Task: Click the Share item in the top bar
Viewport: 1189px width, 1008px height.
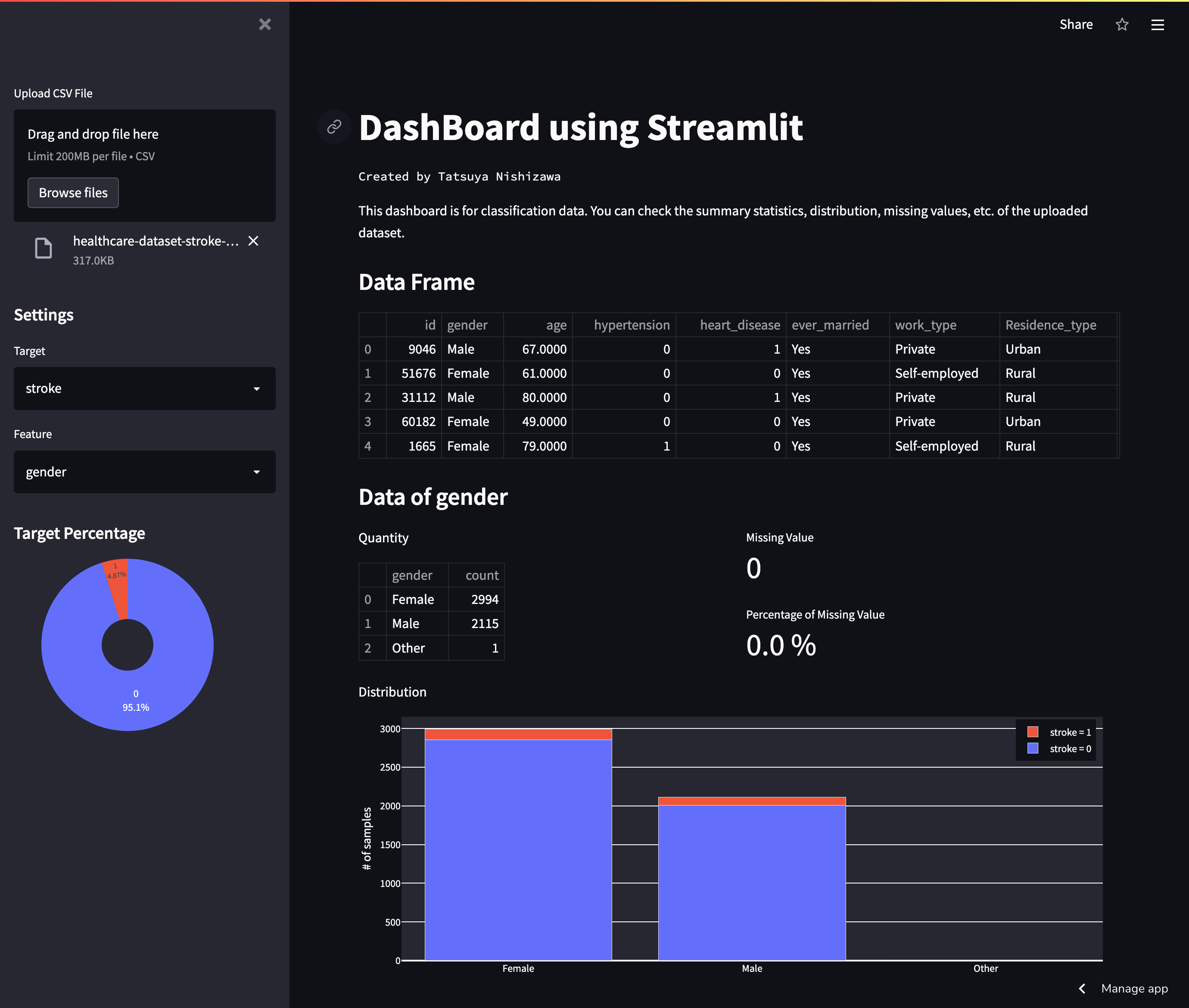Action: pos(1076,25)
